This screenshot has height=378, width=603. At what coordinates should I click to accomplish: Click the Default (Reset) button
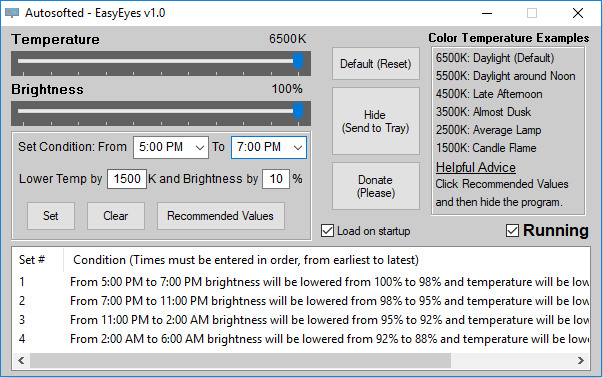[376, 64]
